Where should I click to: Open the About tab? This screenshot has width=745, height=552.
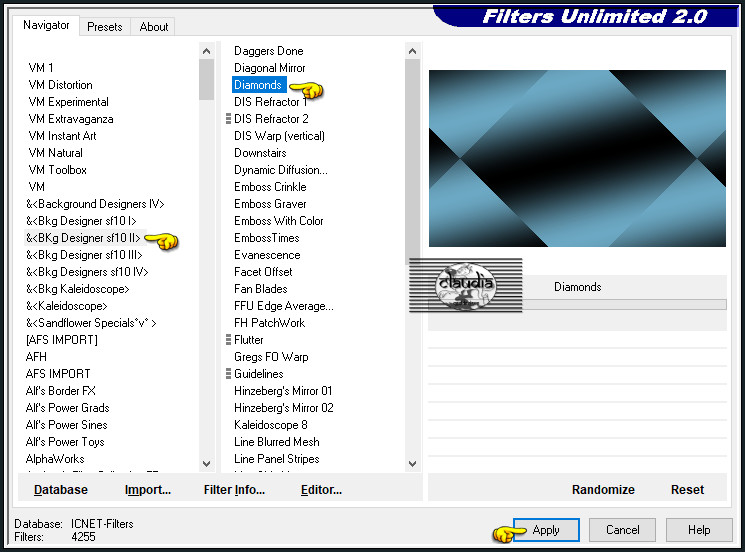coord(153,27)
